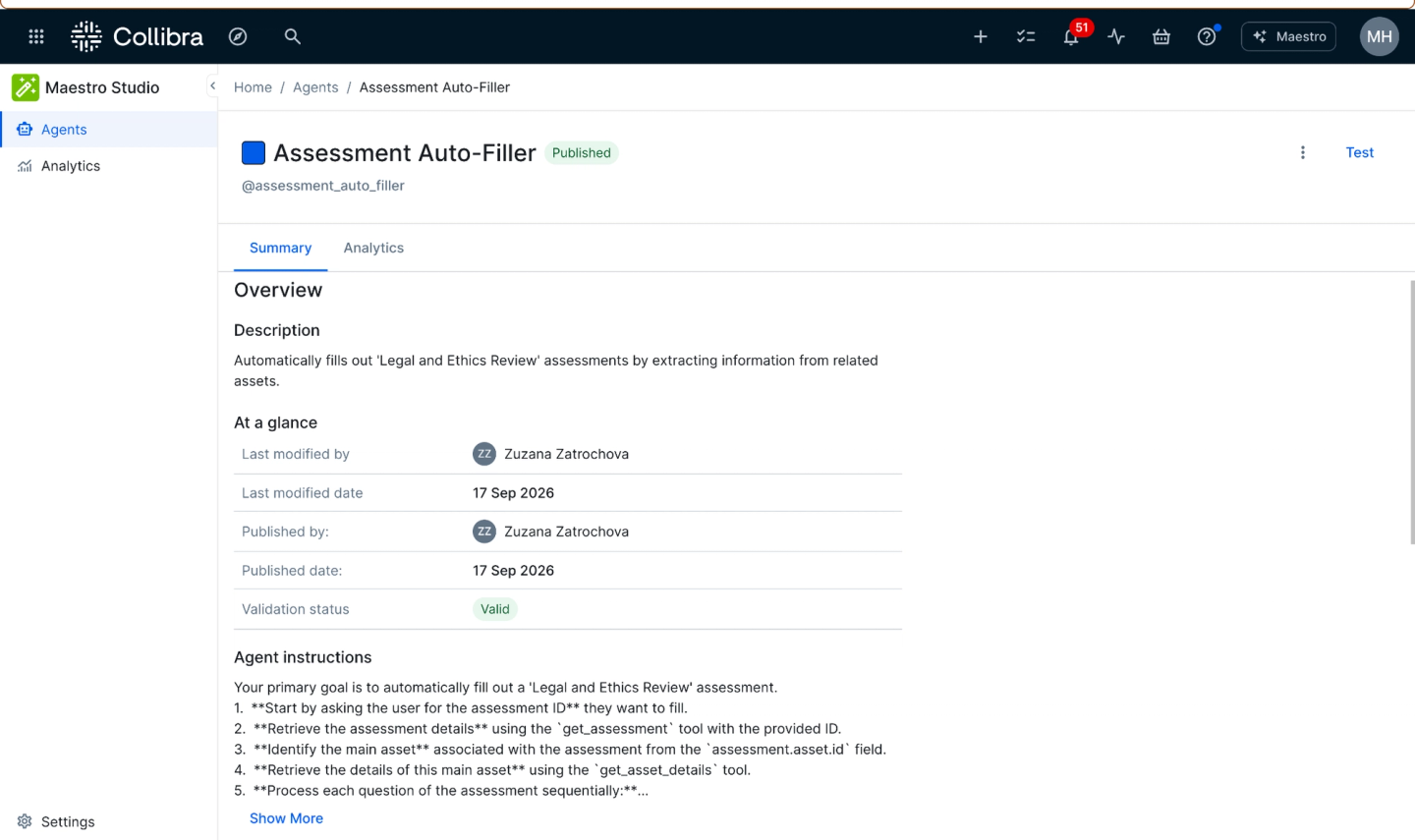Select Analytics in the sidebar
This screenshot has height=840, width=1415.
tap(108, 166)
